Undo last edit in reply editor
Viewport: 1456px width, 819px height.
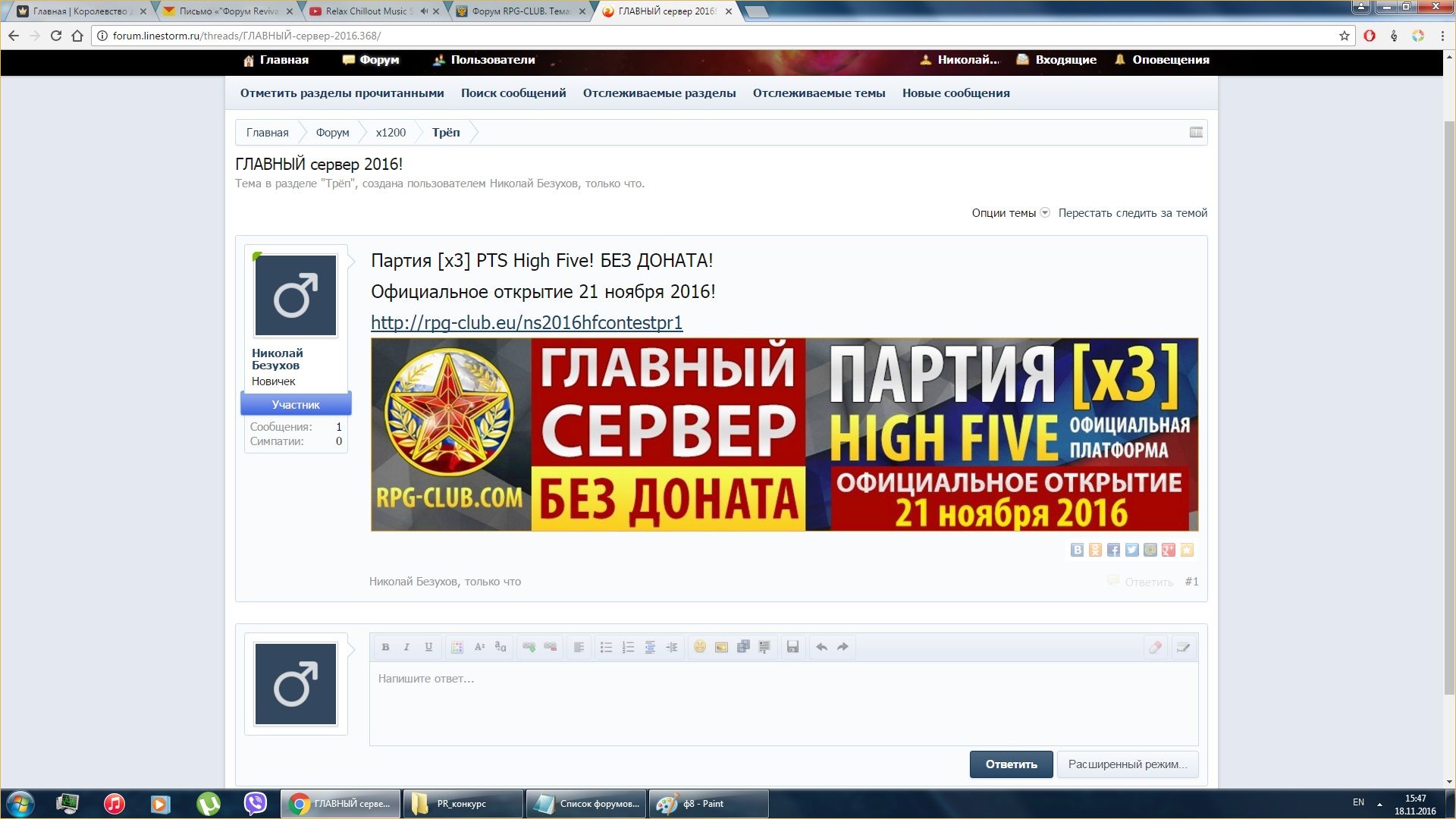coord(821,647)
